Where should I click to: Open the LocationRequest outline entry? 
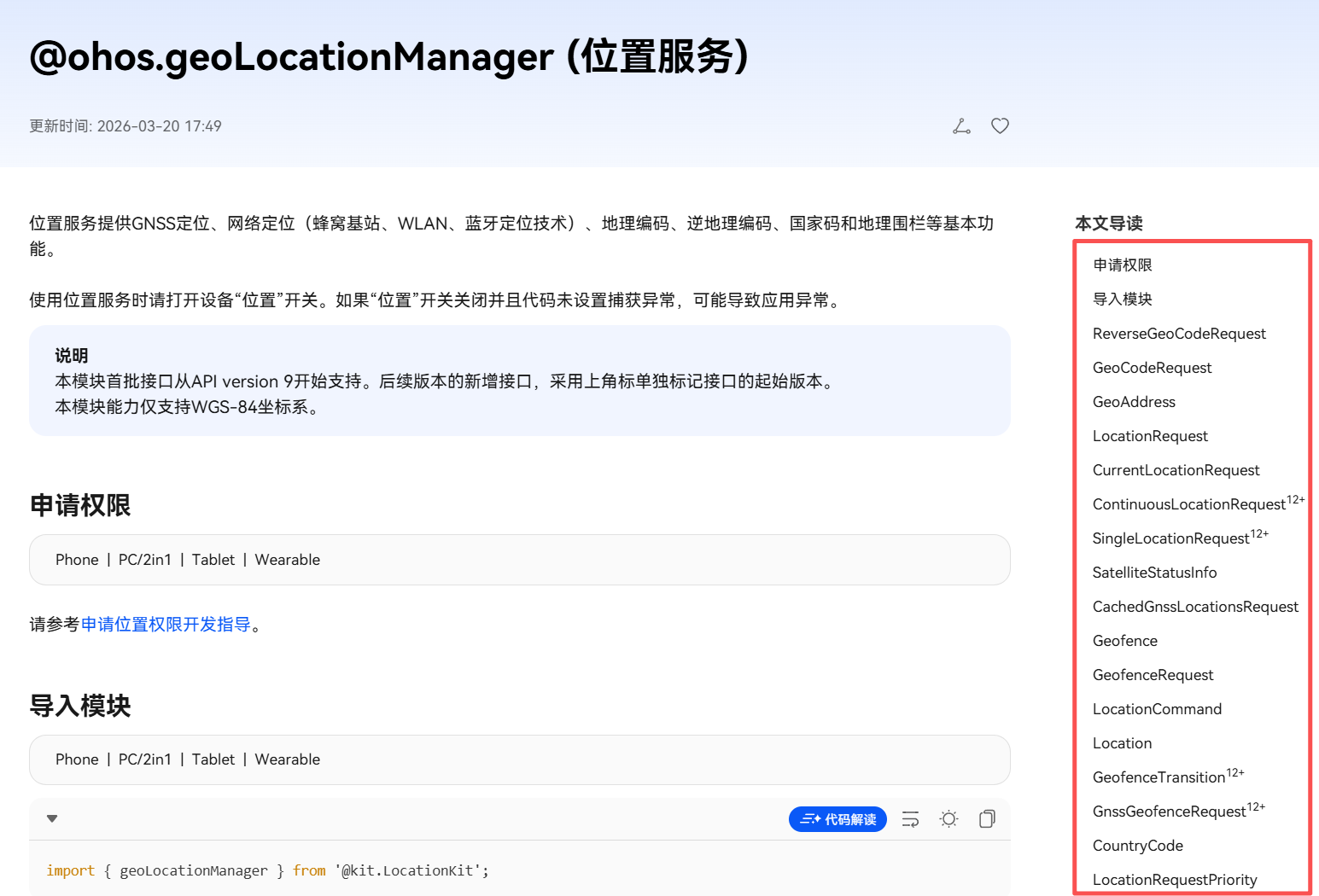pos(1150,436)
